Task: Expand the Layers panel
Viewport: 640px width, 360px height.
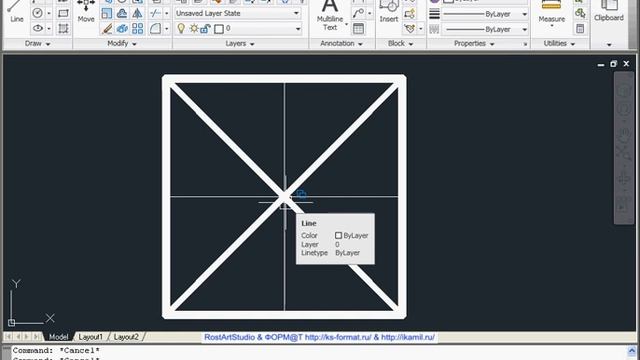Action: click(240, 43)
